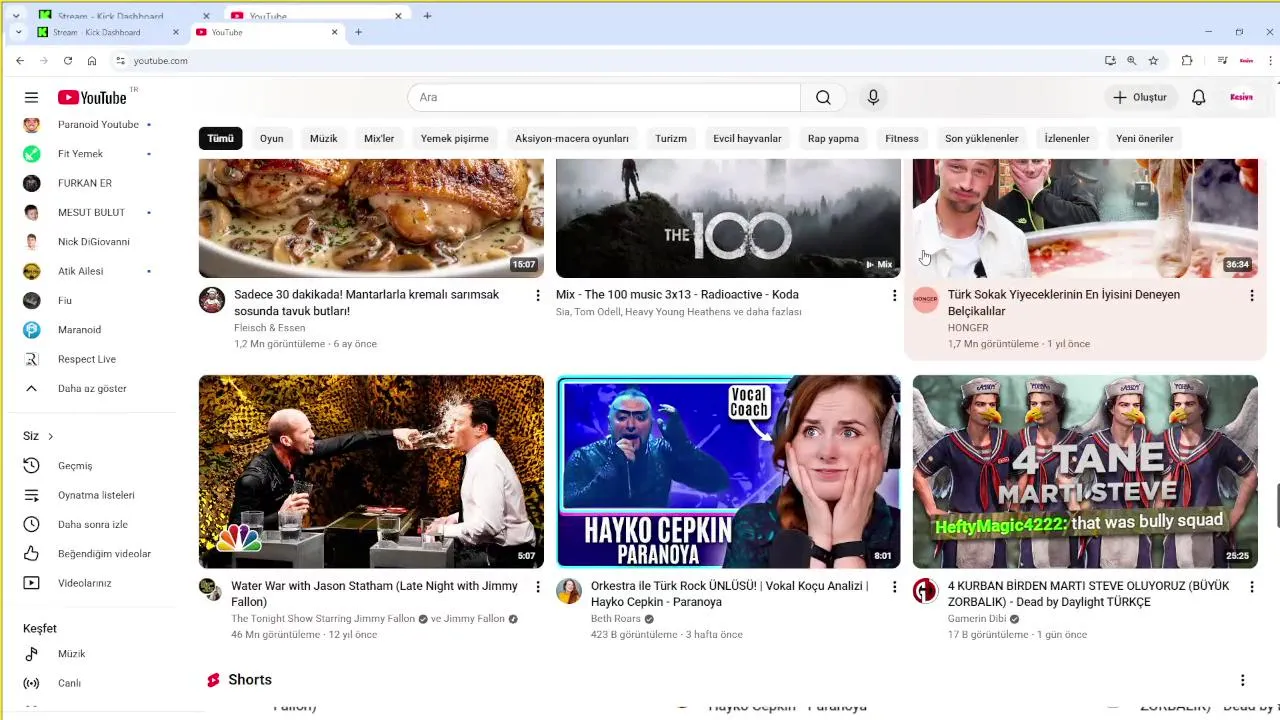1280x720 pixels.
Task: Start voice search with the microphone icon
Action: (873, 97)
